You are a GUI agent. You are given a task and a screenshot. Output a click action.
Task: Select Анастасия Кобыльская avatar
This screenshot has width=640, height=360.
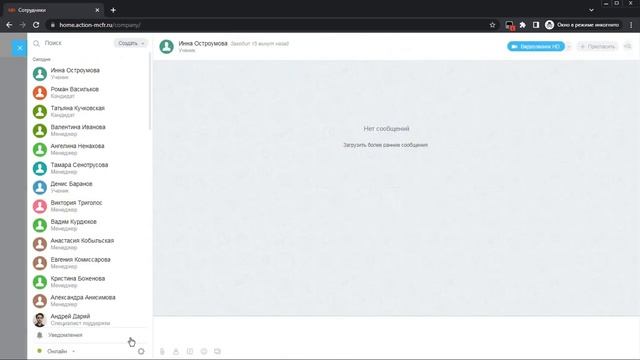[40, 244]
